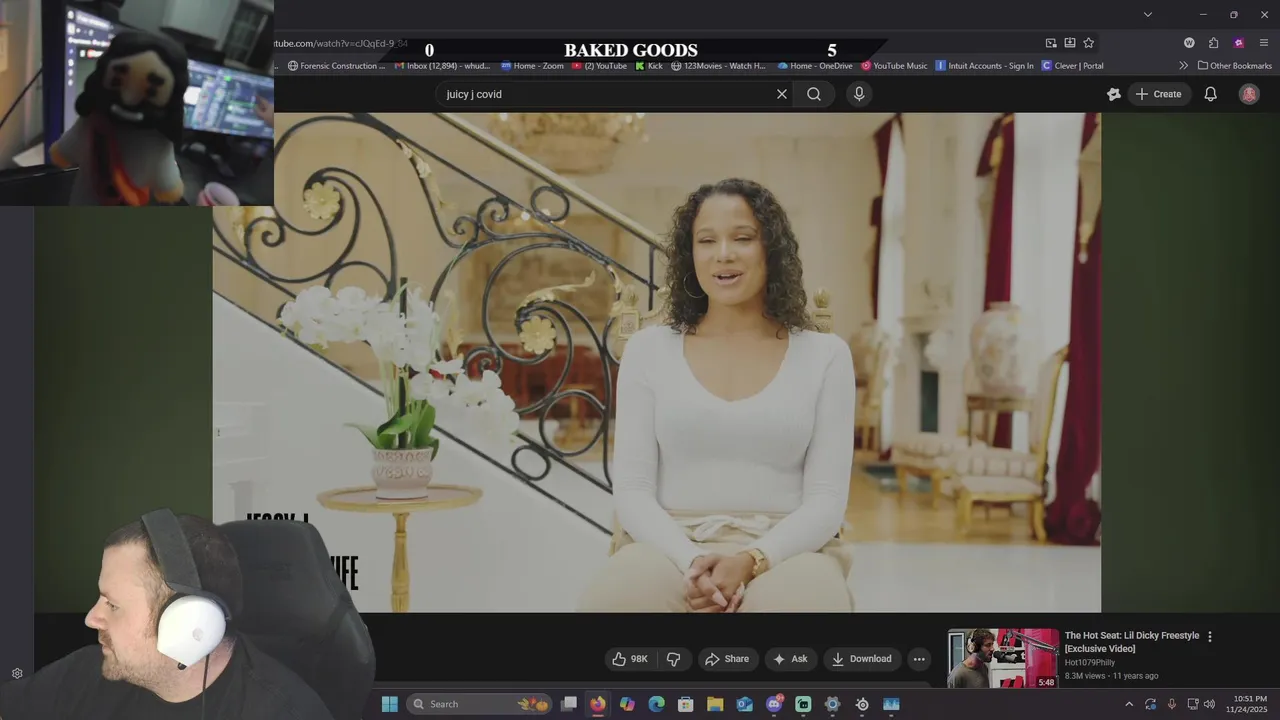Click the sparkle icon left of Create
1280x720 pixels.
(1114, 94)
